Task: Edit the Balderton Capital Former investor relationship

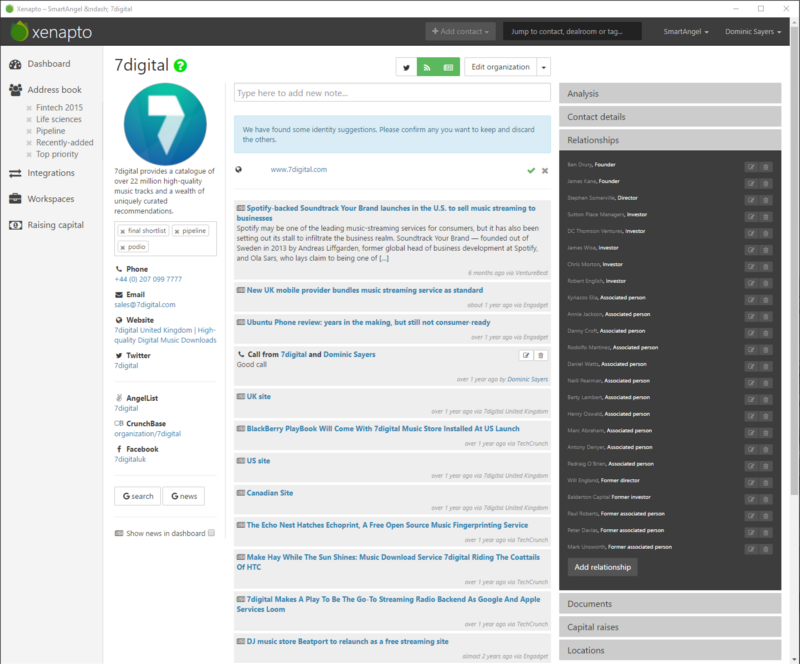Action: point(751,499)
